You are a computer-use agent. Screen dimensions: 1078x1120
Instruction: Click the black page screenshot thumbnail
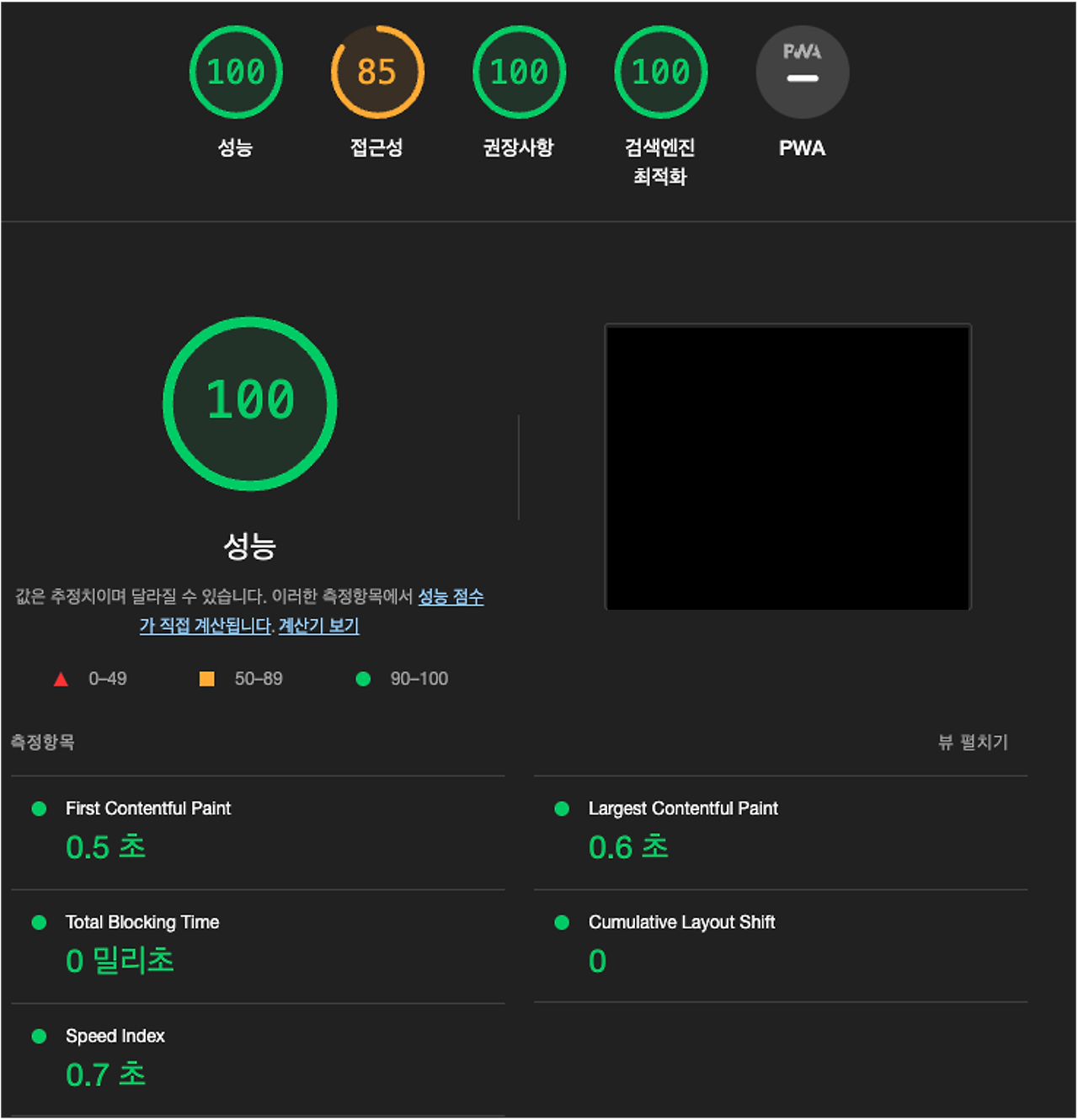787,467
